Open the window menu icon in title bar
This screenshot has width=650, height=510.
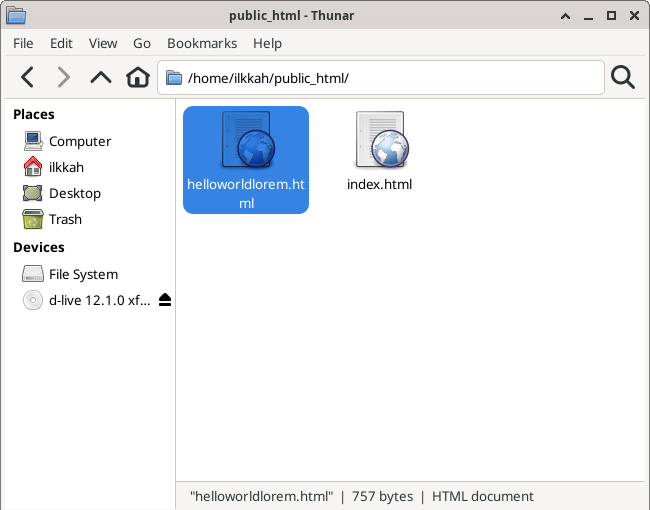[17, 15]
